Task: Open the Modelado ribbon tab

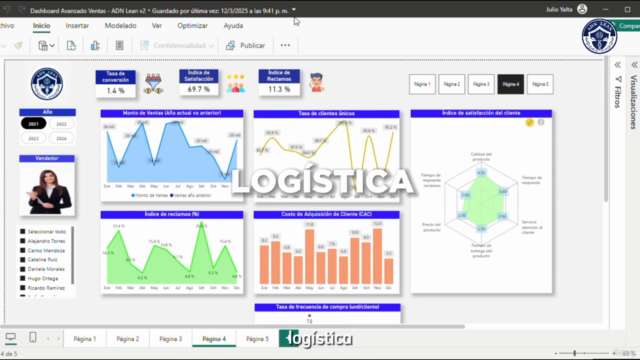Action: click(x=120, y=26)
